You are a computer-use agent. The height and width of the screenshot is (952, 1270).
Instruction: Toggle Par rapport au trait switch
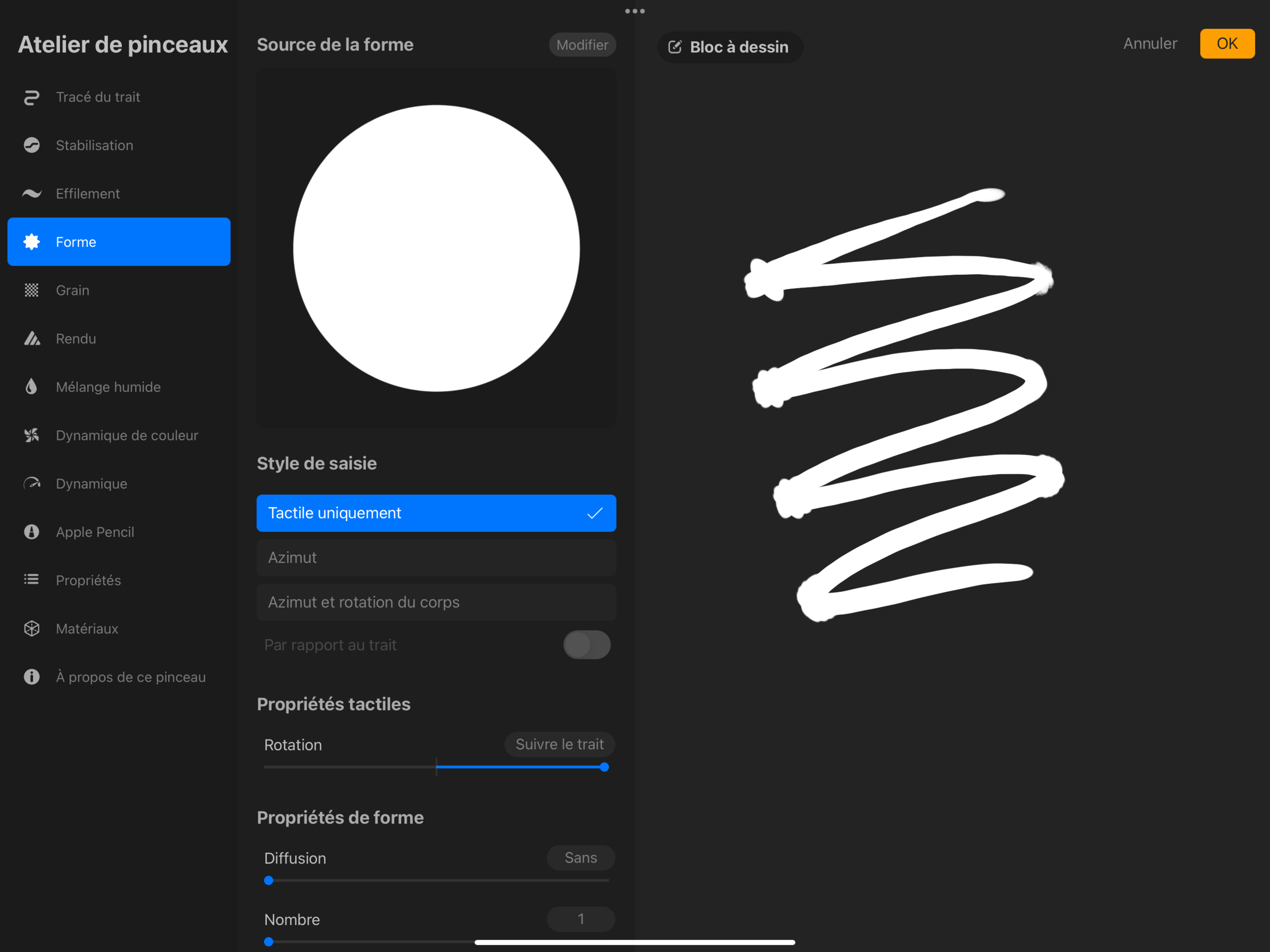[586, 645]
